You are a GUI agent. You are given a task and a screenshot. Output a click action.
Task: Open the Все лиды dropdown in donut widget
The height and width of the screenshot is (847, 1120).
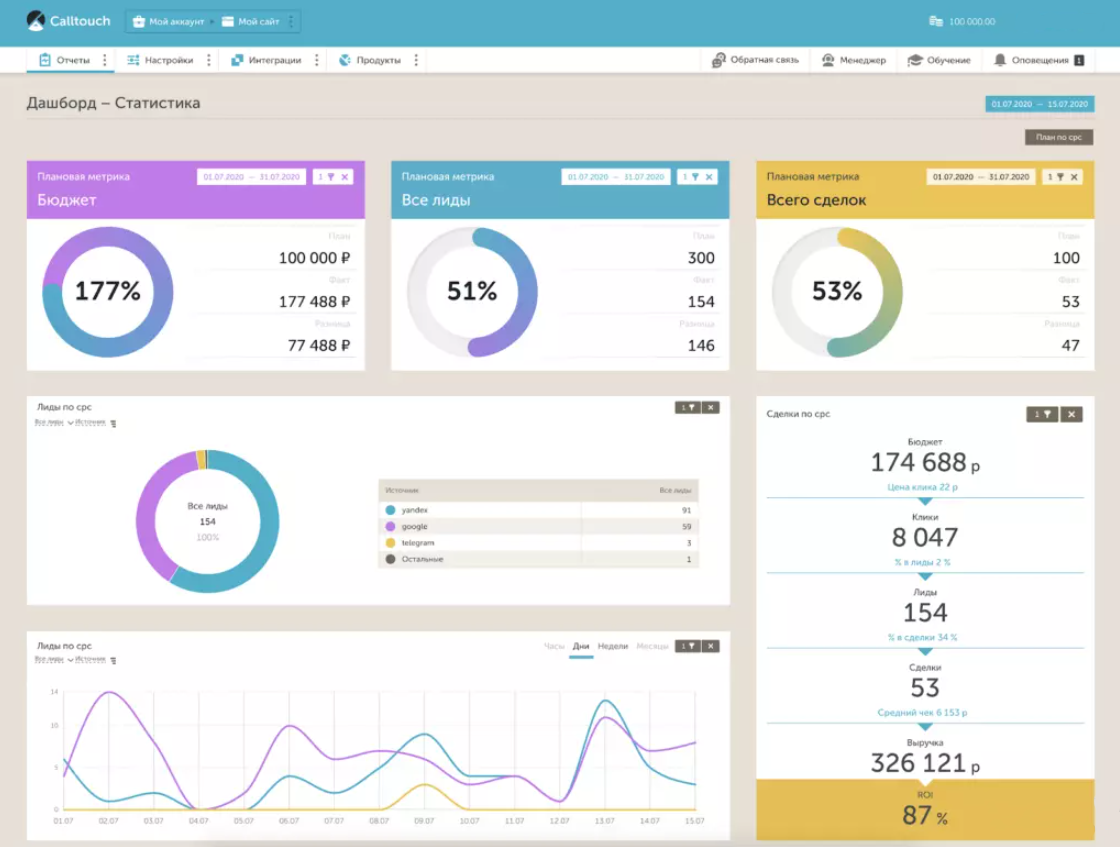53,423
